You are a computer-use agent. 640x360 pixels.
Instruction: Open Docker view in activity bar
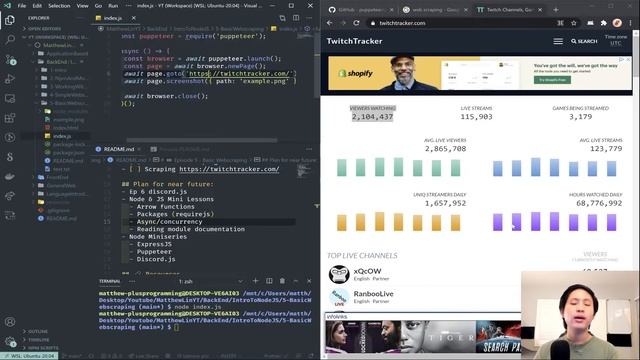10,177
